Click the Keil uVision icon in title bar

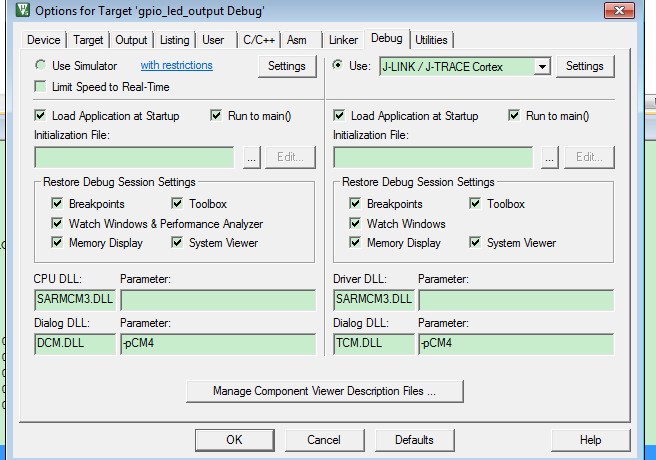coord(23,10)
